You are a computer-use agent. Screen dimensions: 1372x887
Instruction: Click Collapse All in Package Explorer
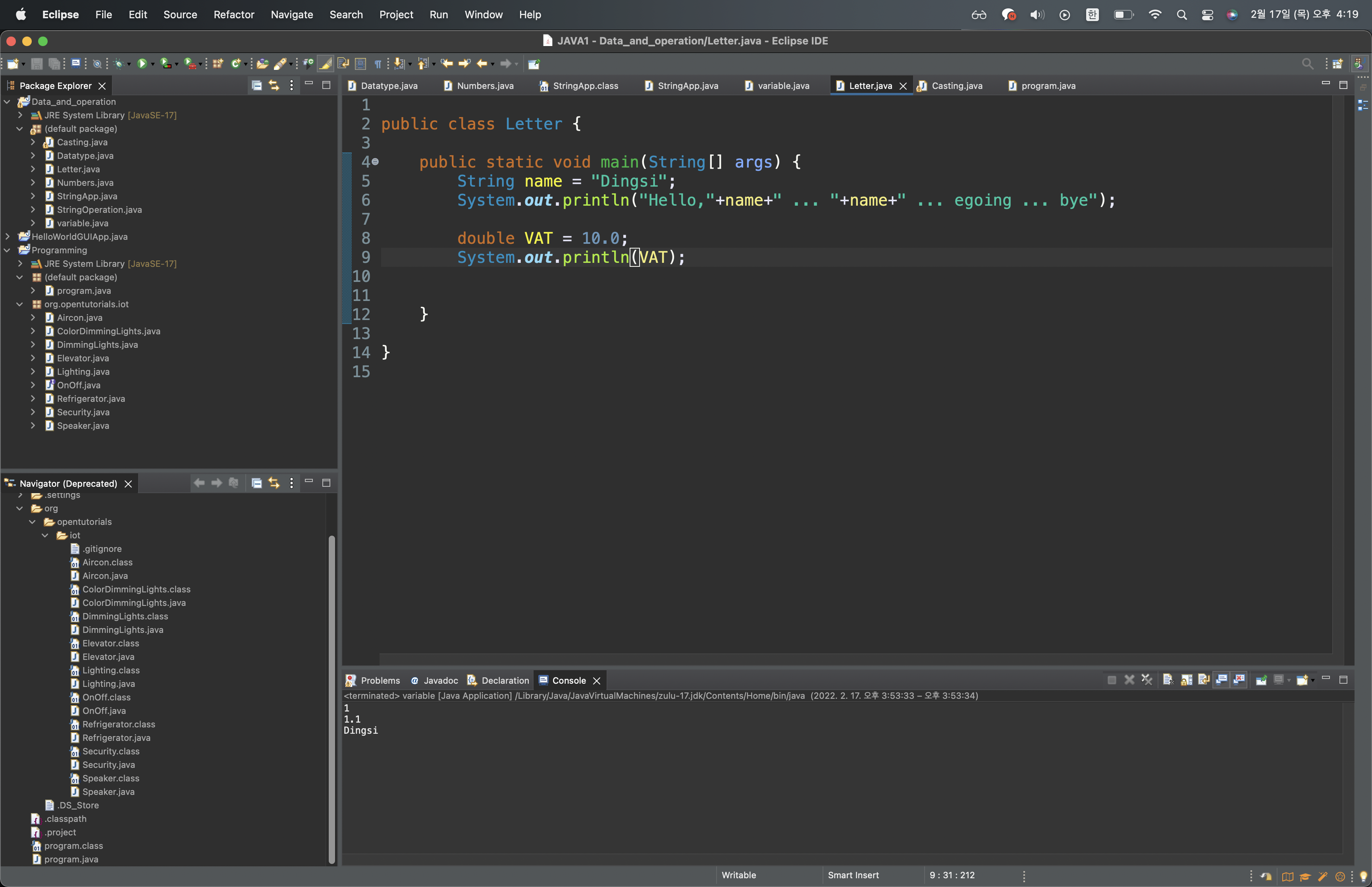[x=257, y=85]
